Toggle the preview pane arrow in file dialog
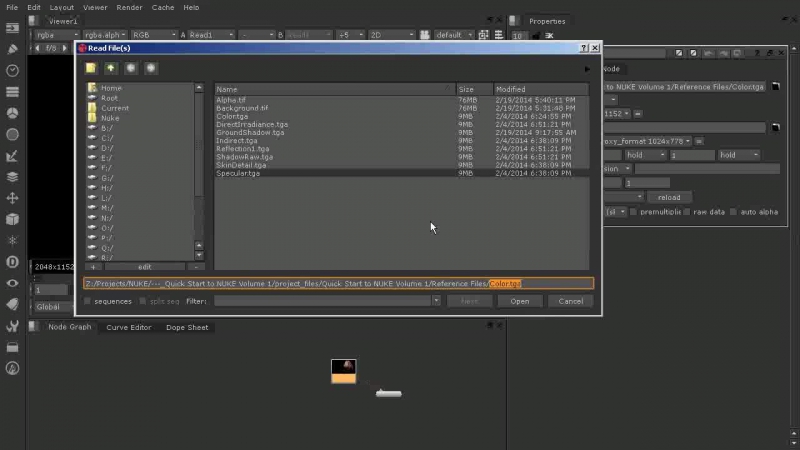The width and height of the screenshot is (800, 450). click(x=587, y=69)
